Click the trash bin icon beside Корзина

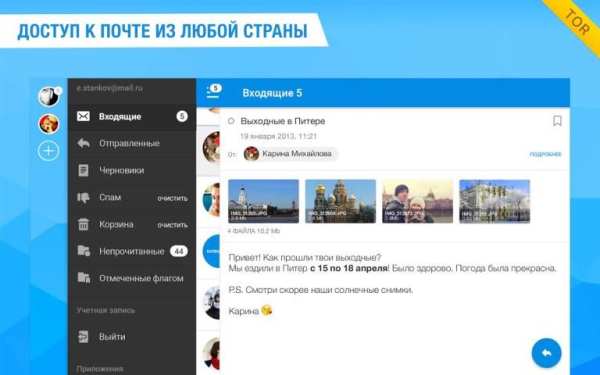(x=83, y=224)
